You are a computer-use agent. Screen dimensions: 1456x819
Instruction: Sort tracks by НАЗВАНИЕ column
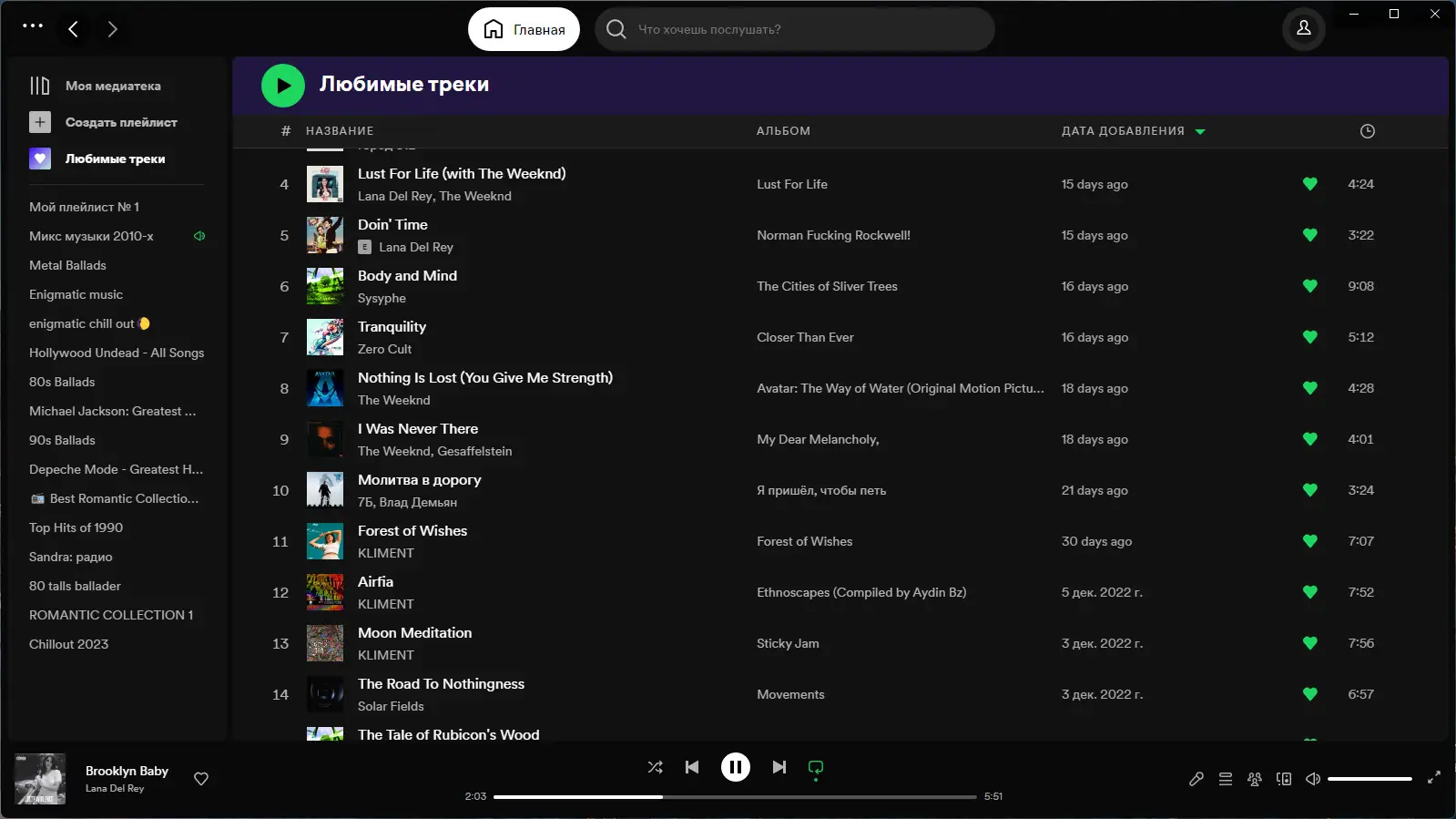pyautogui.click(x=340, y=131)
